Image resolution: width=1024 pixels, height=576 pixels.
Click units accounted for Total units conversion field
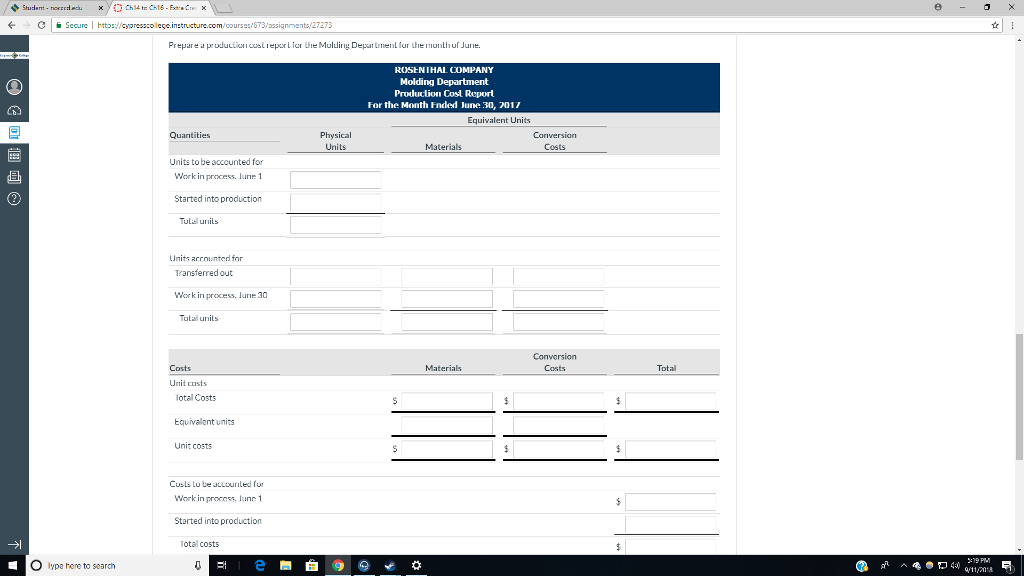(x=558, y=322)
